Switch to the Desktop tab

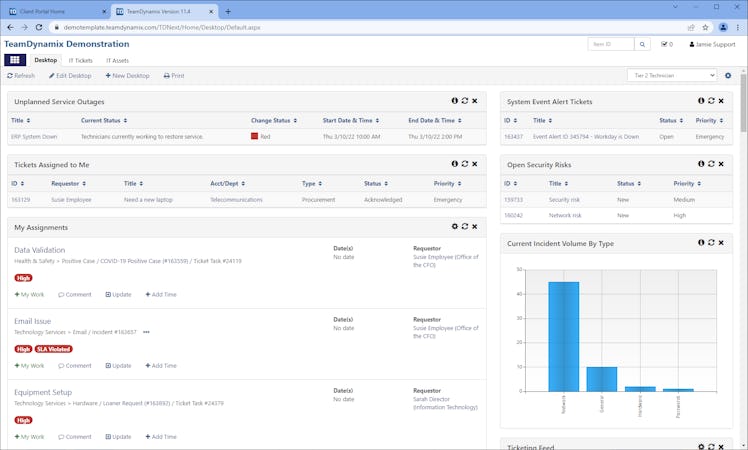pos(46,60)
